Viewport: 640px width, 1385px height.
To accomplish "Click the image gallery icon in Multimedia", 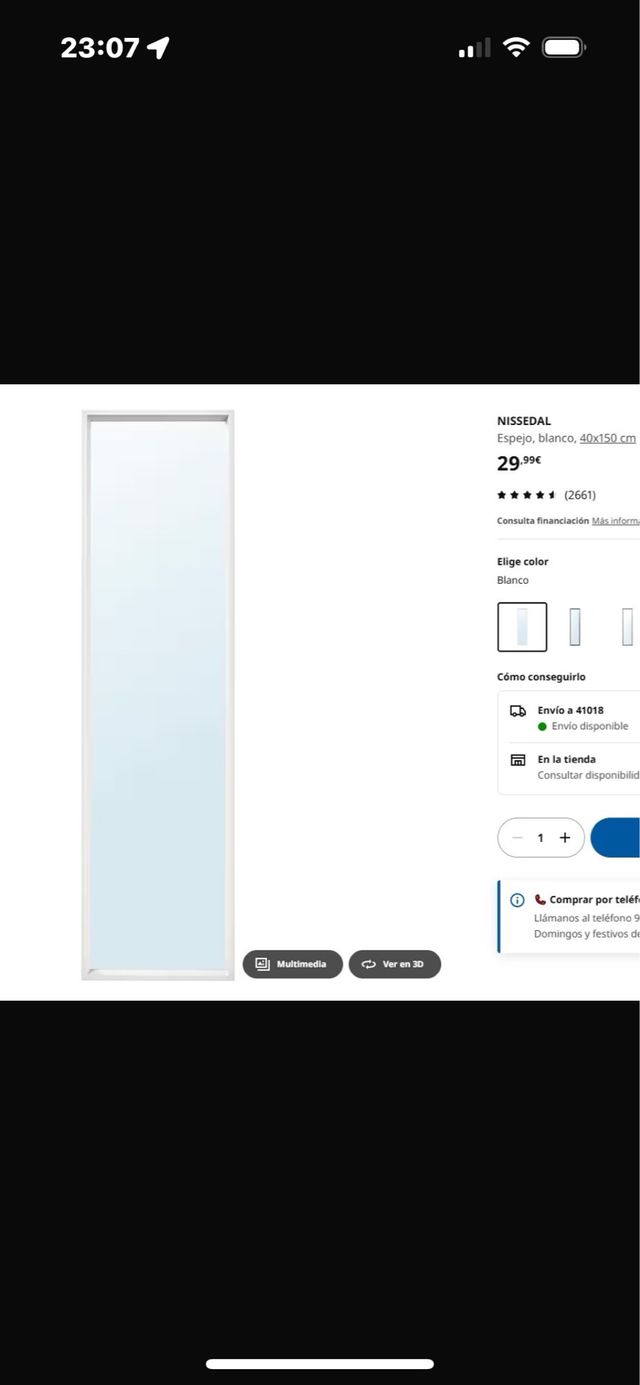I will (263, 964).
